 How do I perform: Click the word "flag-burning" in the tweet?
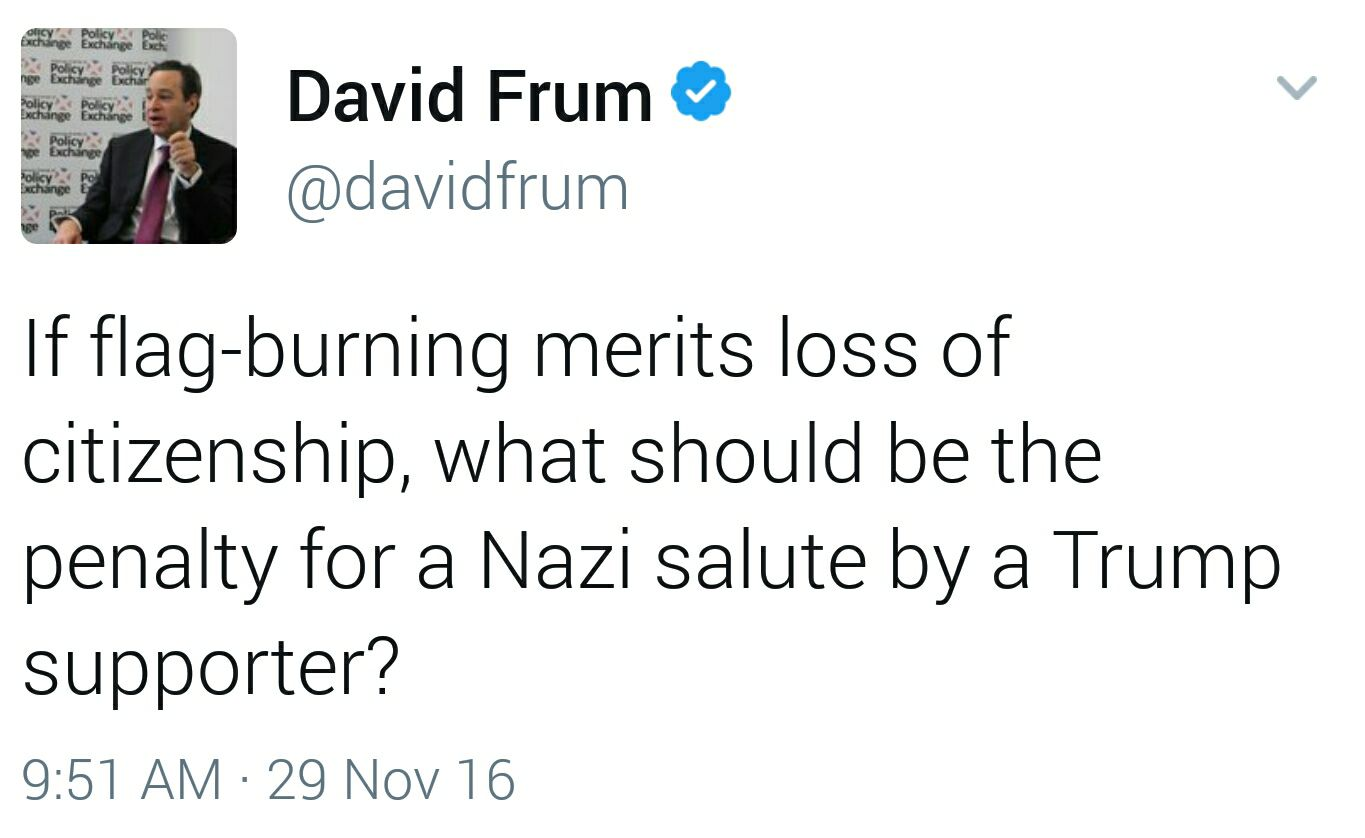(295, 352)
